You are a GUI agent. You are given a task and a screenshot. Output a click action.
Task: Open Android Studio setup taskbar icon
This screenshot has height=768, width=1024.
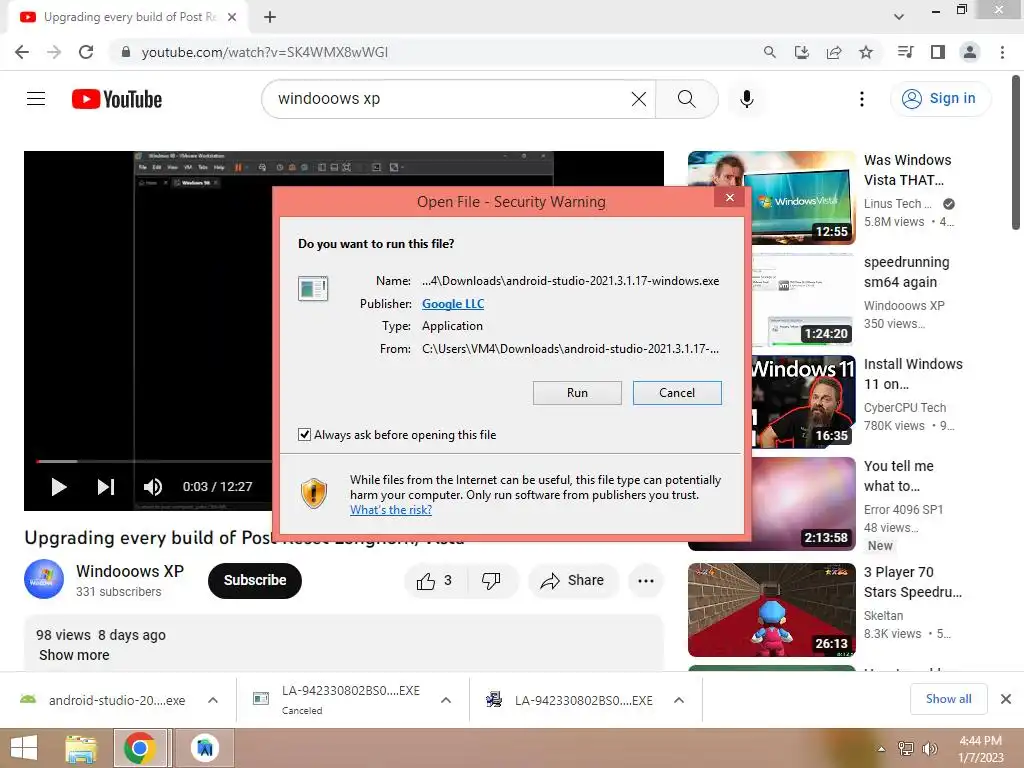[205, 748]
